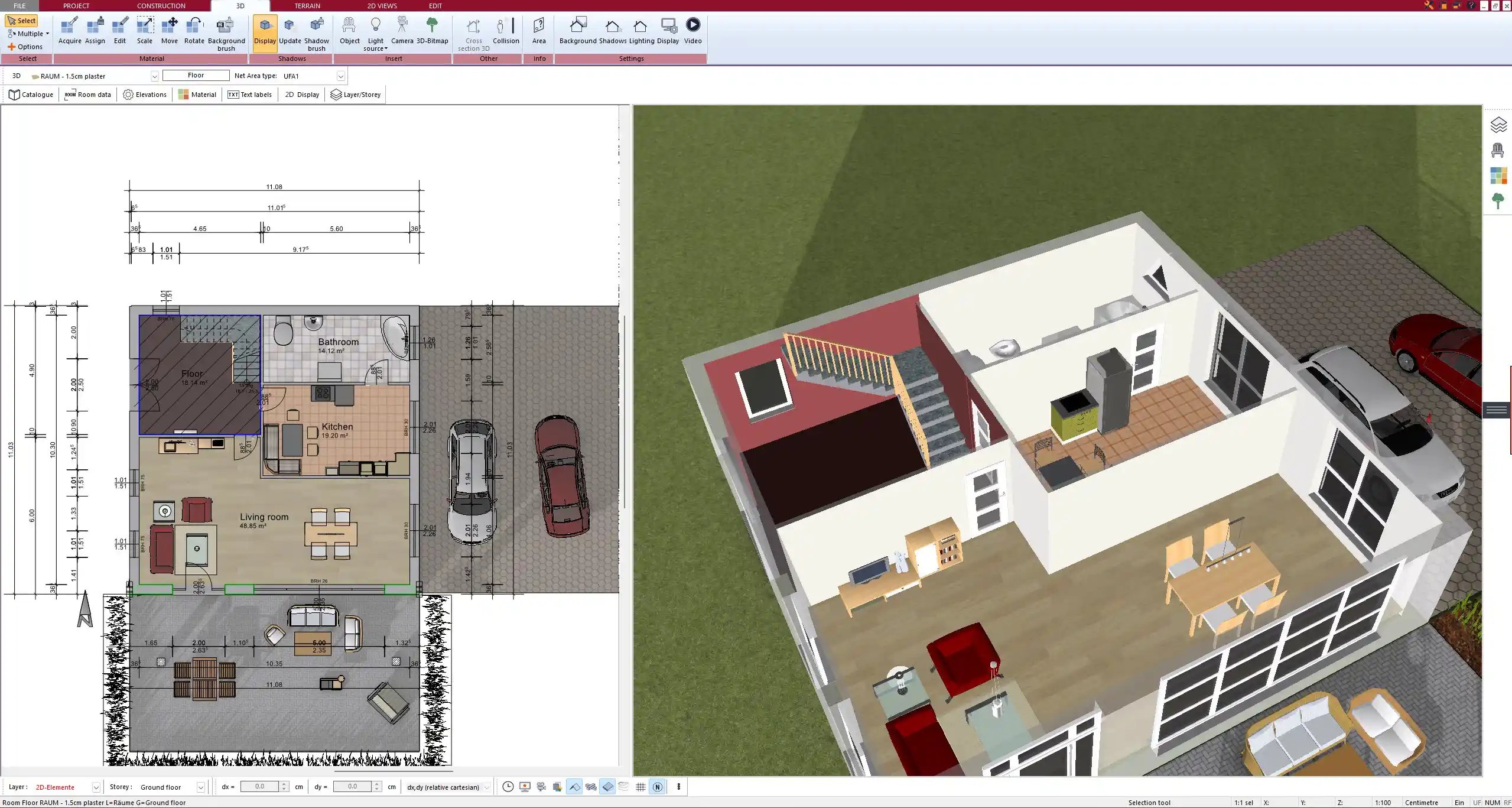The height and width of the screenshot is (808, 1512).
Task: Open the RAUM - 1.5cm plaster dropdown
Action: tap(154, 76)
